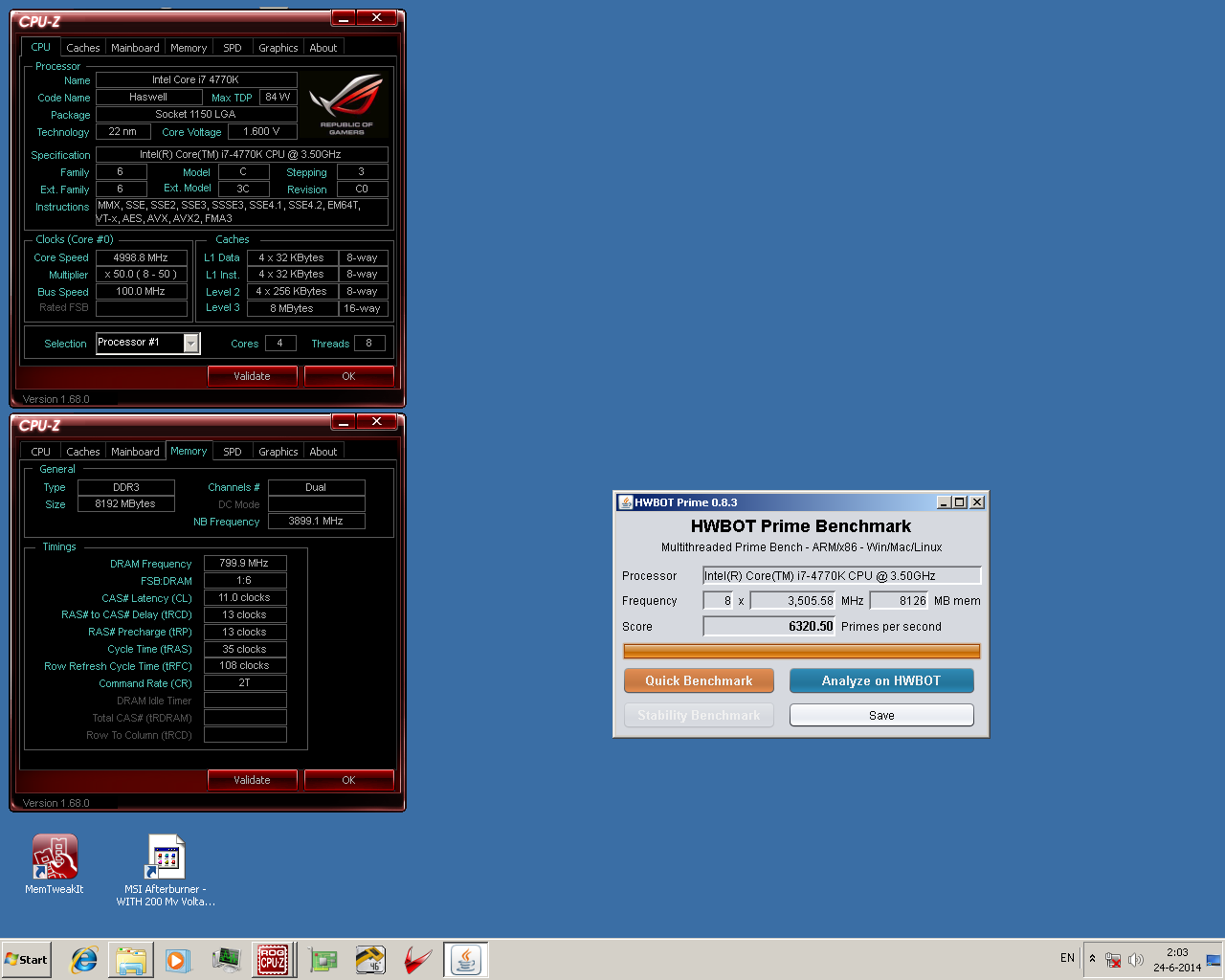This screenshot has width=1225, height=980.
Task: Switch to Mainboard tab in top CPU-Z window
Action: pyautogui.click(x=135, y=48)
